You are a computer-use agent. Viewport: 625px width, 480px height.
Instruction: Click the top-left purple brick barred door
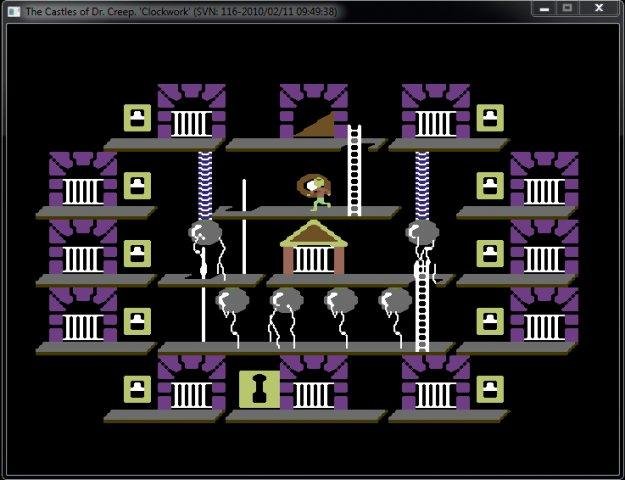(x=191, y=113)
